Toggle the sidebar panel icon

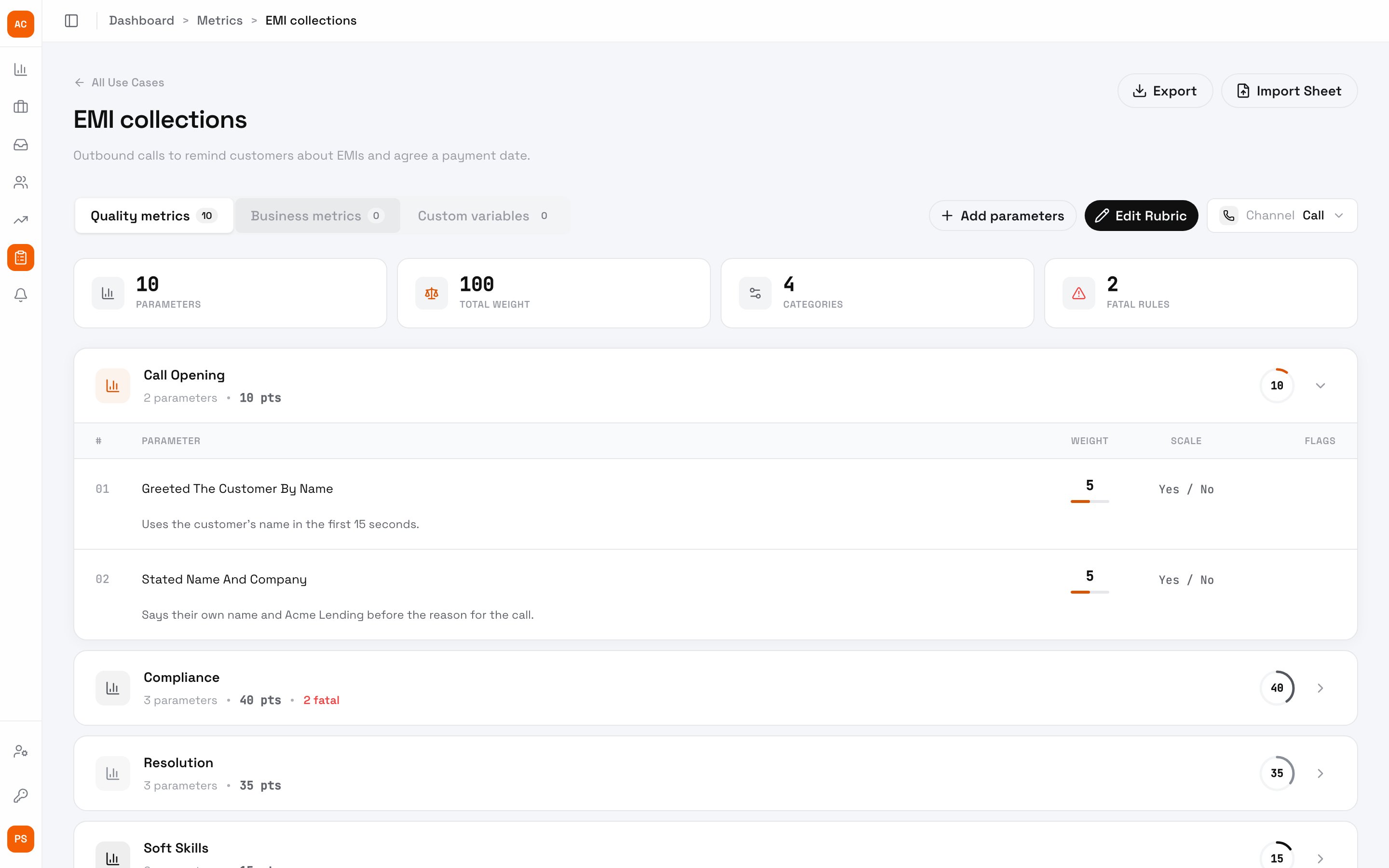click(x=71, y=21)
